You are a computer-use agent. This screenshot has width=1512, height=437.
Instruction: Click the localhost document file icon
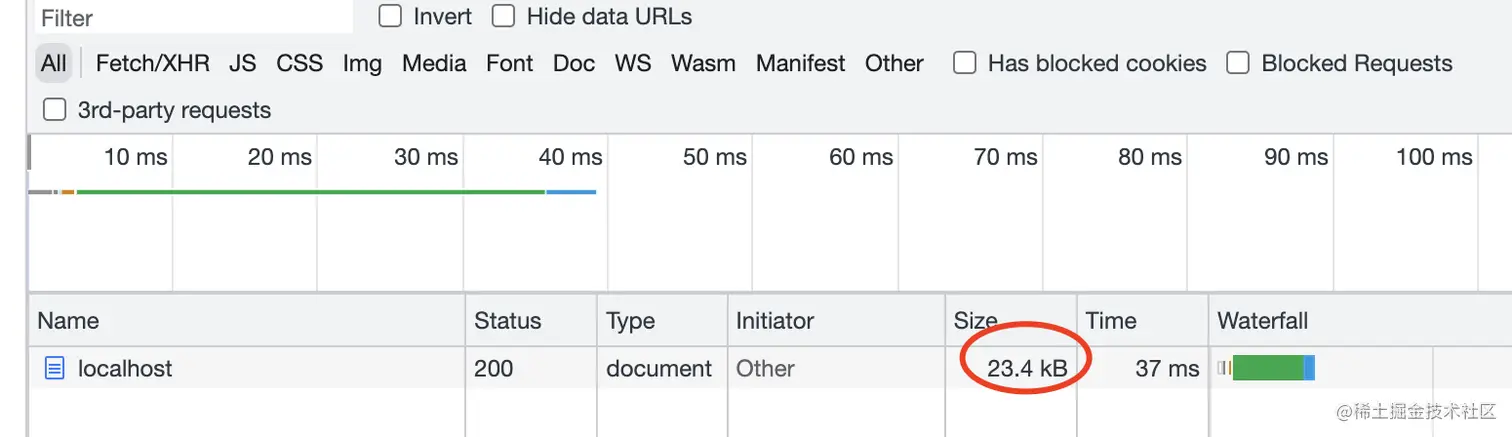[x=54, y=369]
